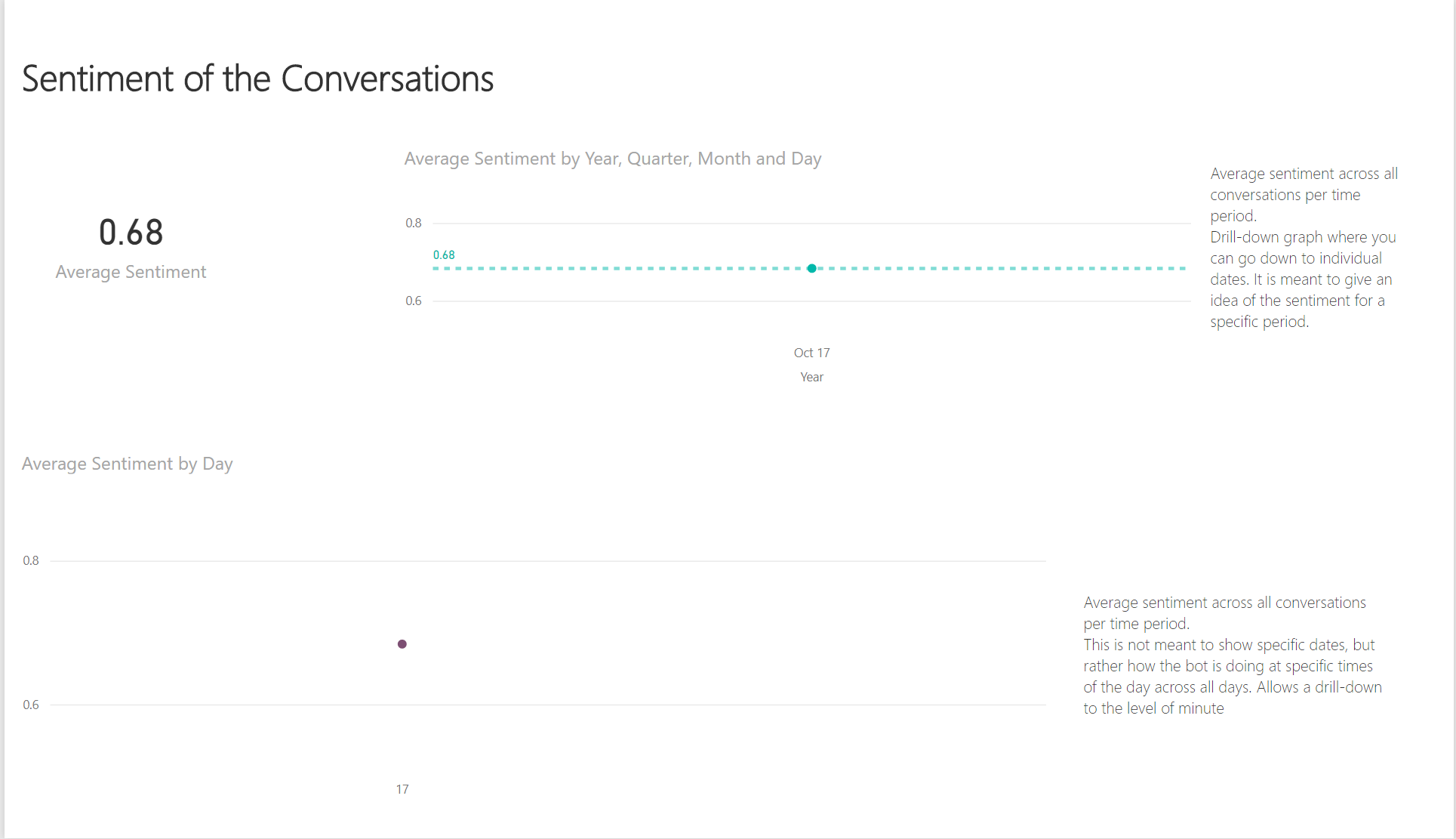Click the 0.8 y-axis label of the top chart

coord(414,223)
